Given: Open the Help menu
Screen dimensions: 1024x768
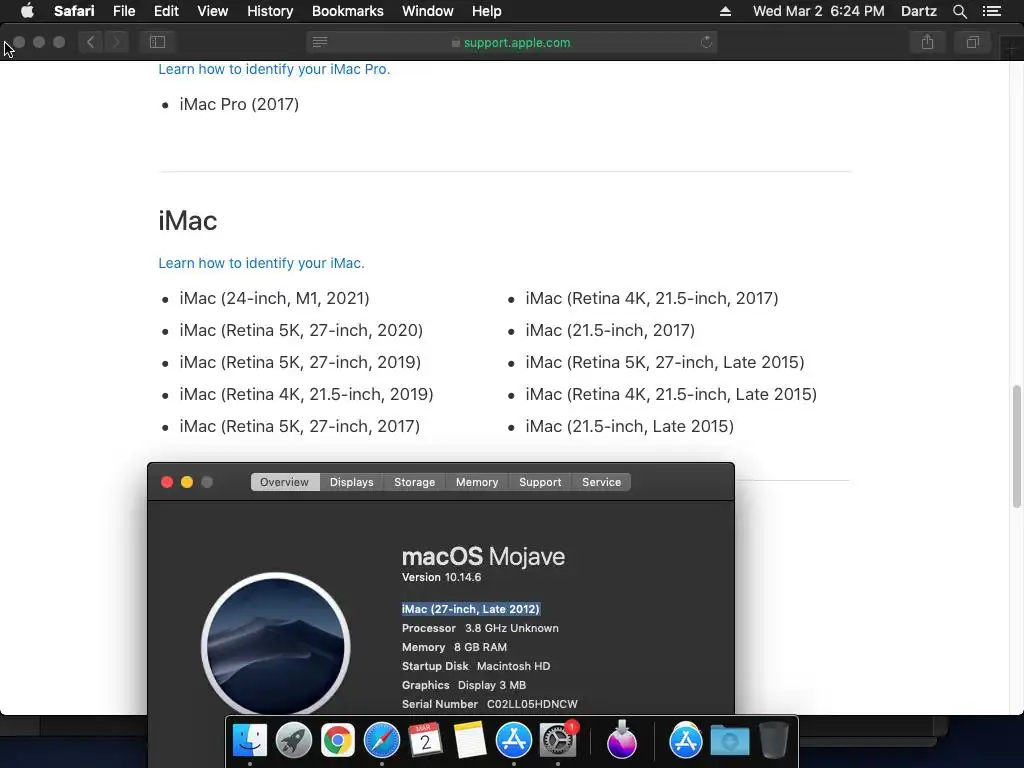Looking at the screenshot, I should (487, 11).
